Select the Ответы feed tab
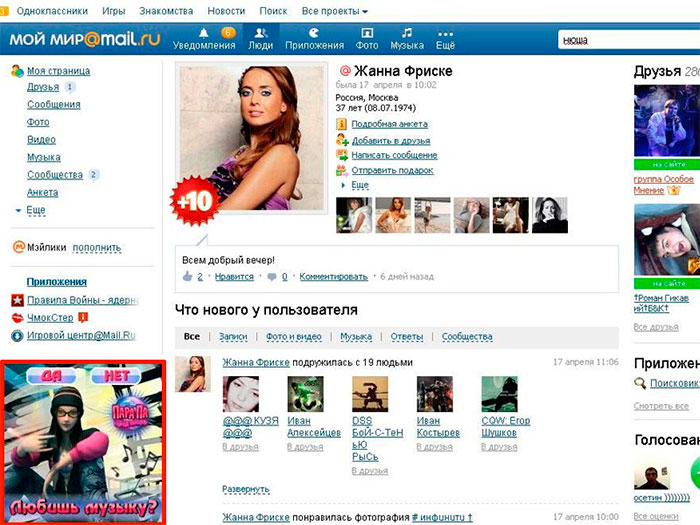The height and width of the screenshot is (525, 700). point(407,337)
